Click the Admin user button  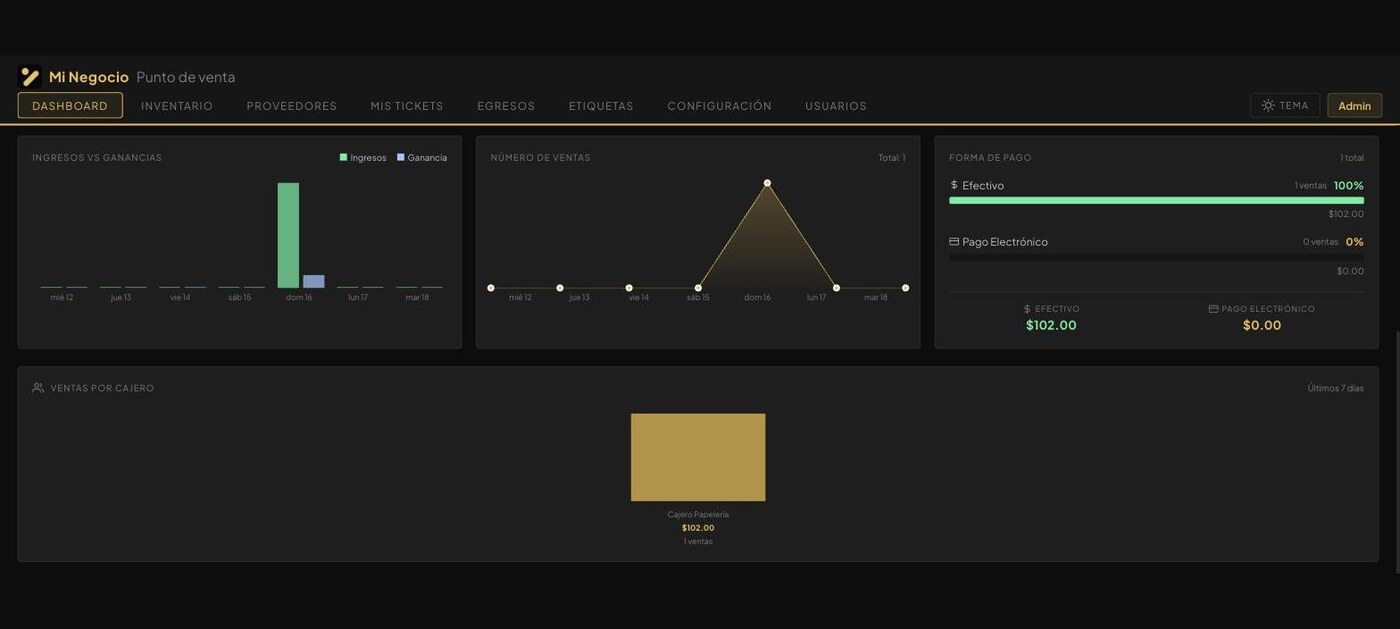1355,105
